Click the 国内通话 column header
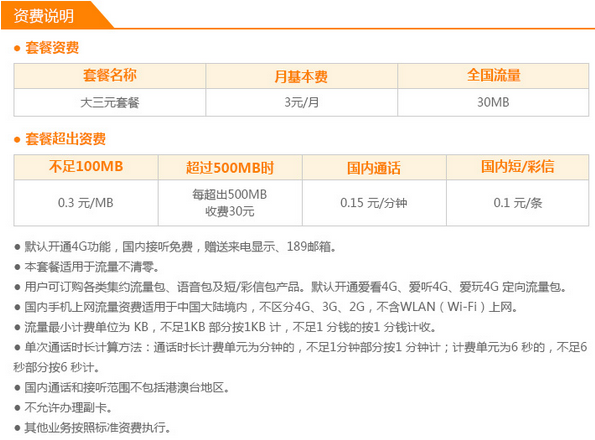 [x=374, y=167]
